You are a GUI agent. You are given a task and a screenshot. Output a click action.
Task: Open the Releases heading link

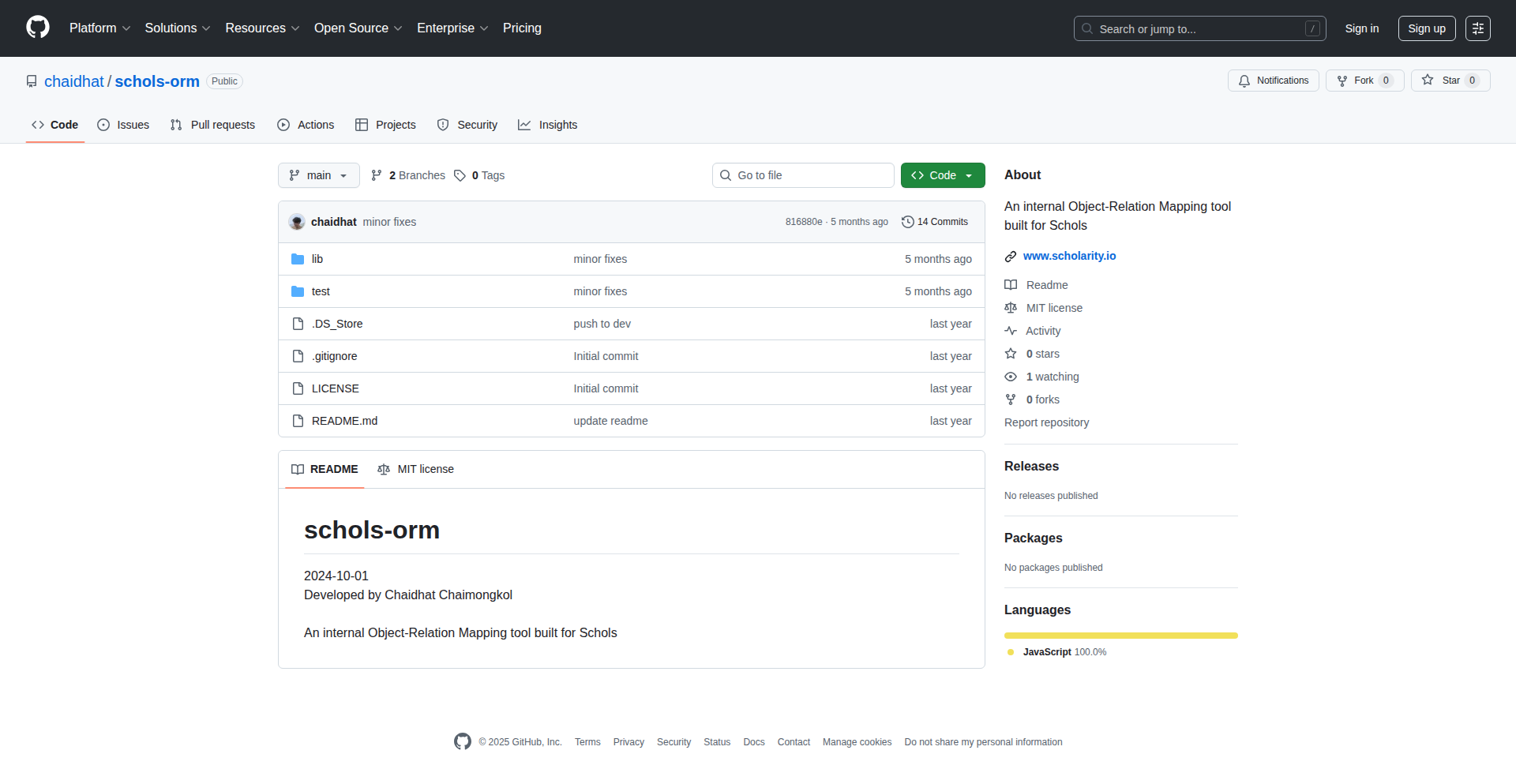[x=1031, y=467]
